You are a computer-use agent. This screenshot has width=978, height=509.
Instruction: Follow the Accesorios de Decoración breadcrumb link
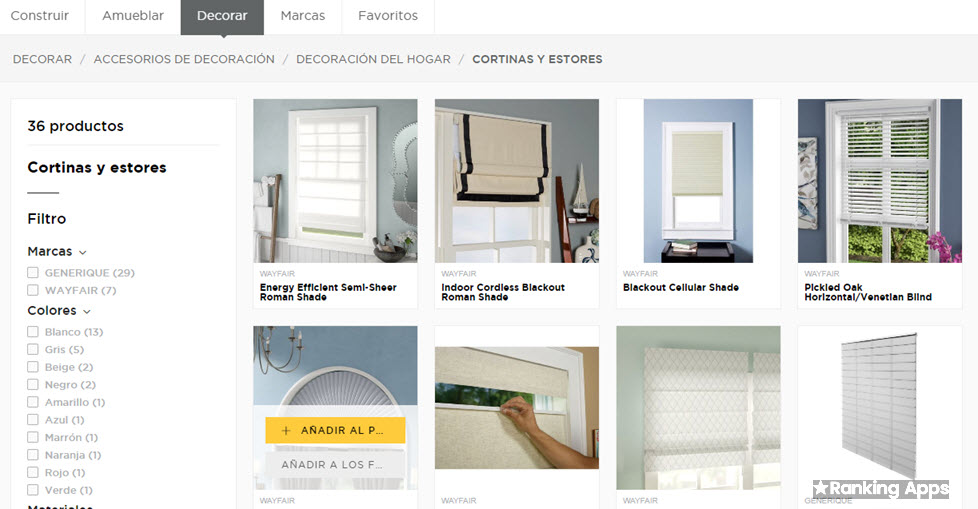[184, 59]
